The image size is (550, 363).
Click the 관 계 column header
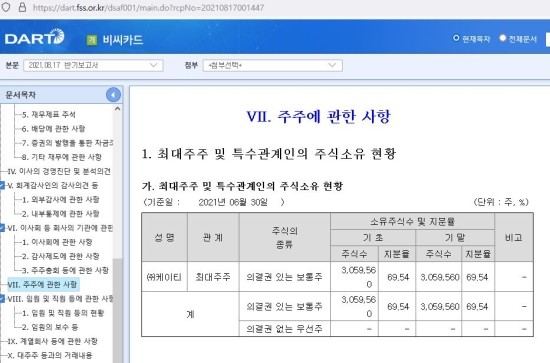(213, 237)
